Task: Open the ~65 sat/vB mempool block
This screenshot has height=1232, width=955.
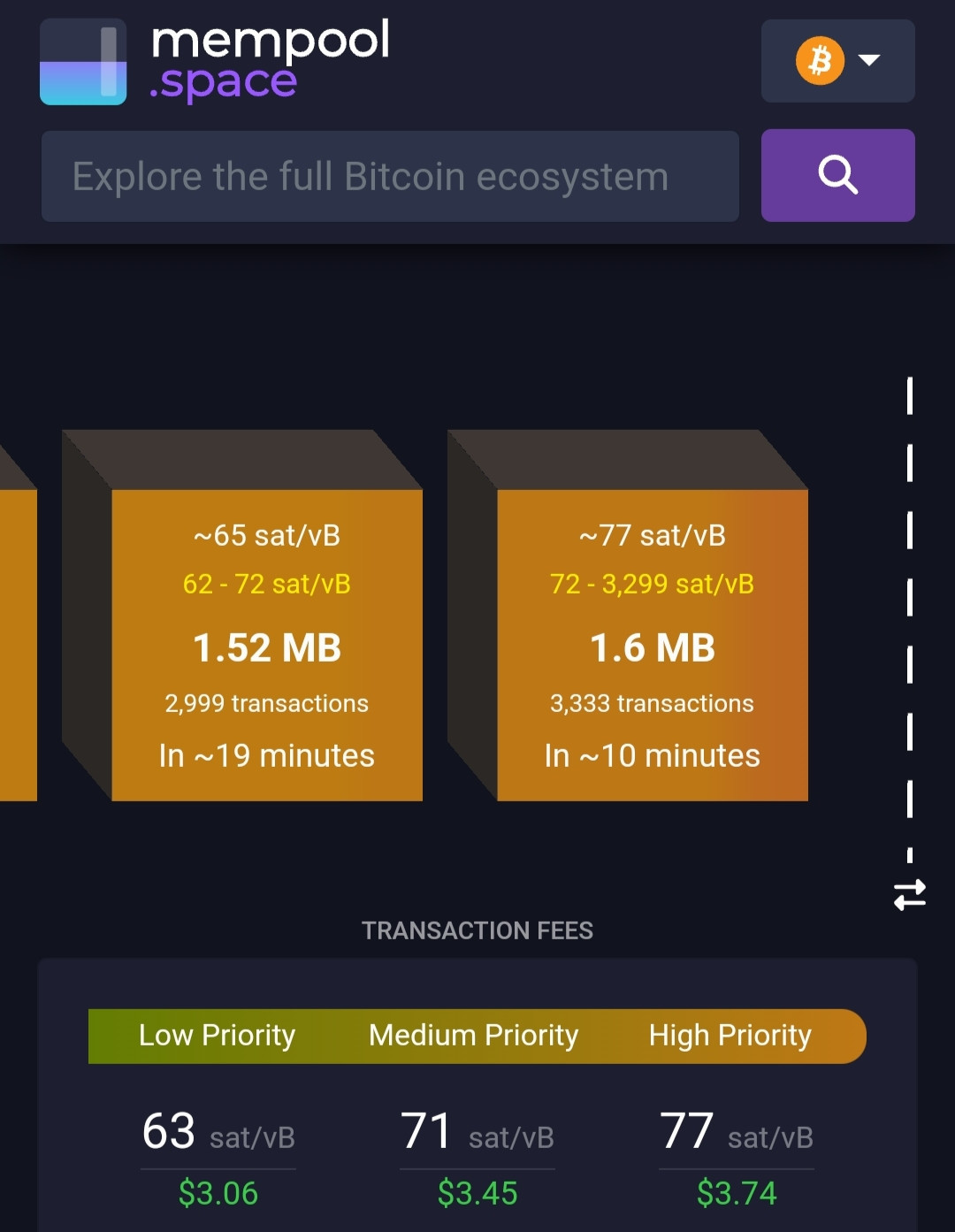Action: (x=267, y=645)
